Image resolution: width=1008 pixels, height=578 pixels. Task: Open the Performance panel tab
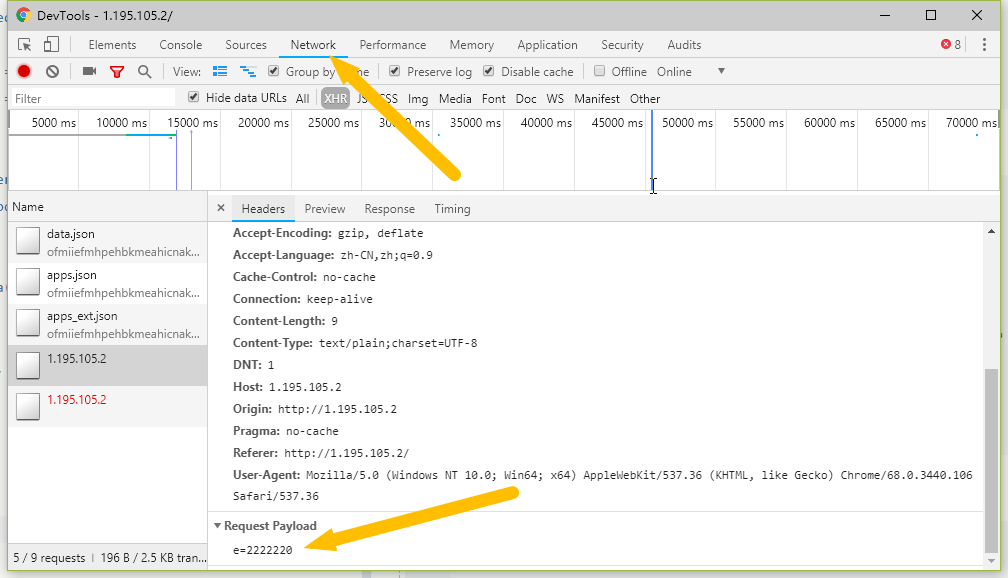[x=393, y=44]
